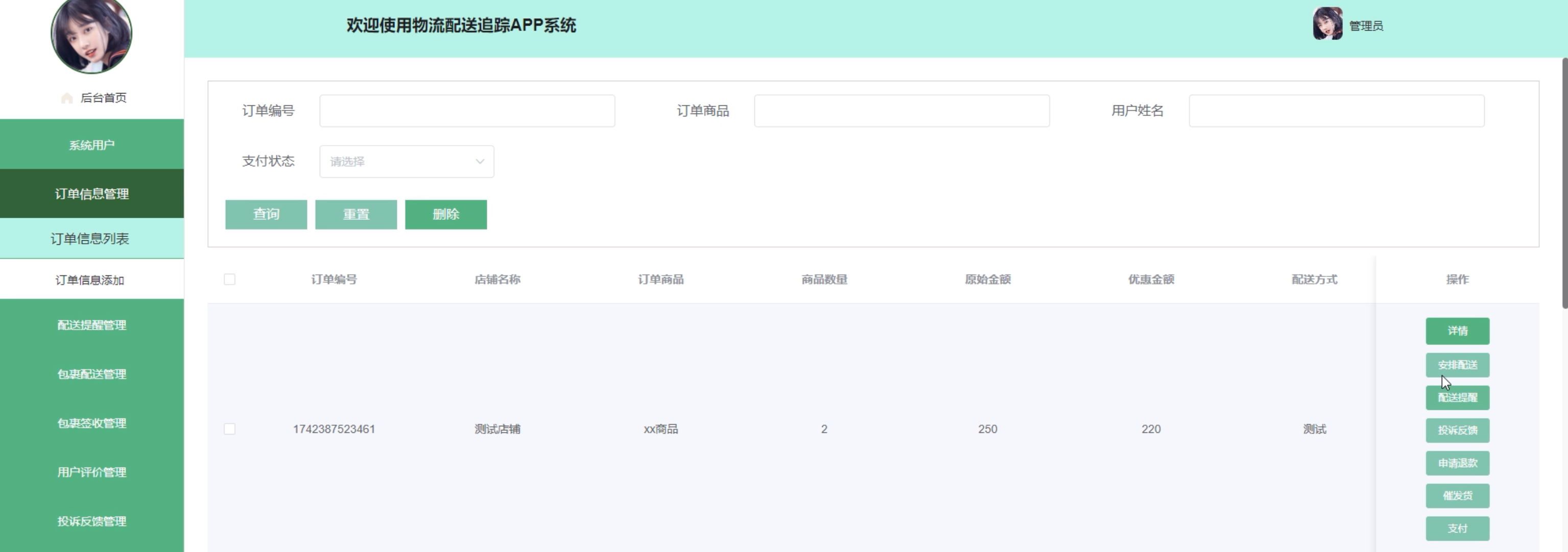Open the 支付状态 dropdown
Screen dimensions: 1568x552
[406, 162]
